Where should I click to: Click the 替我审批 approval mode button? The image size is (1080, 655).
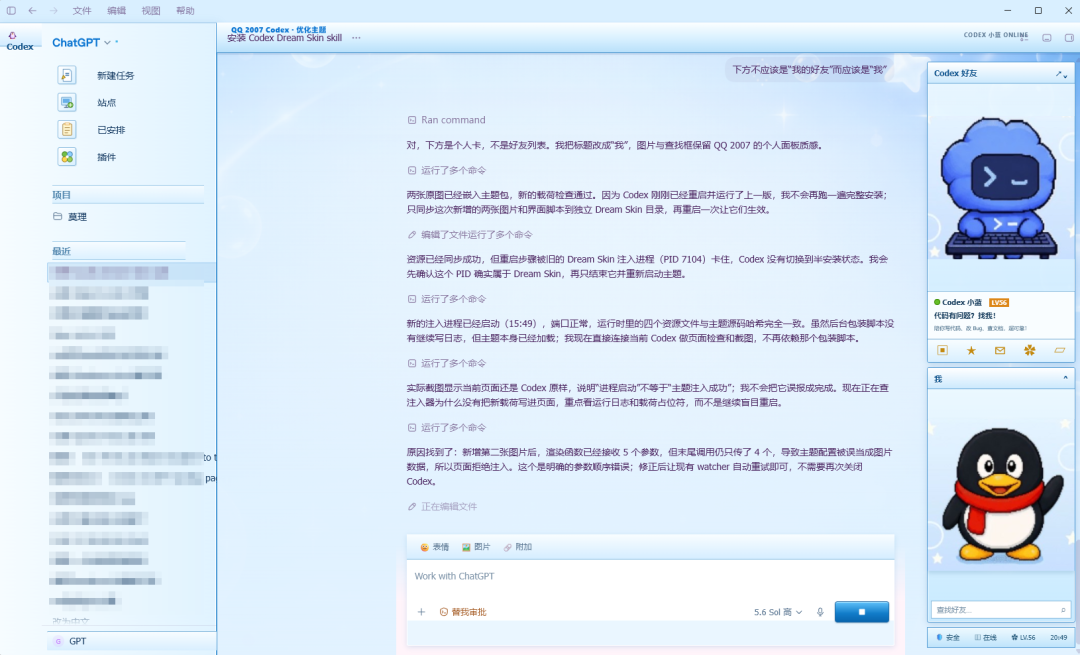(463, 612)
